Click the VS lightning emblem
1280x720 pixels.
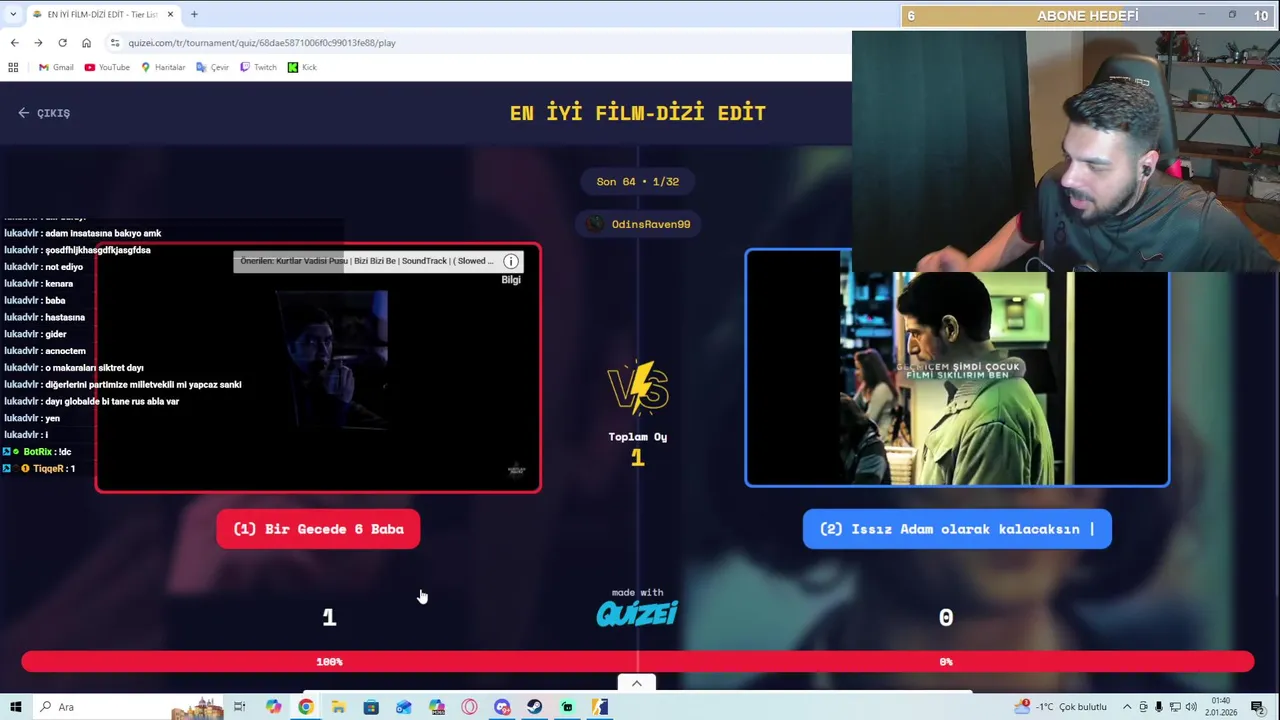tap(638, 388)
